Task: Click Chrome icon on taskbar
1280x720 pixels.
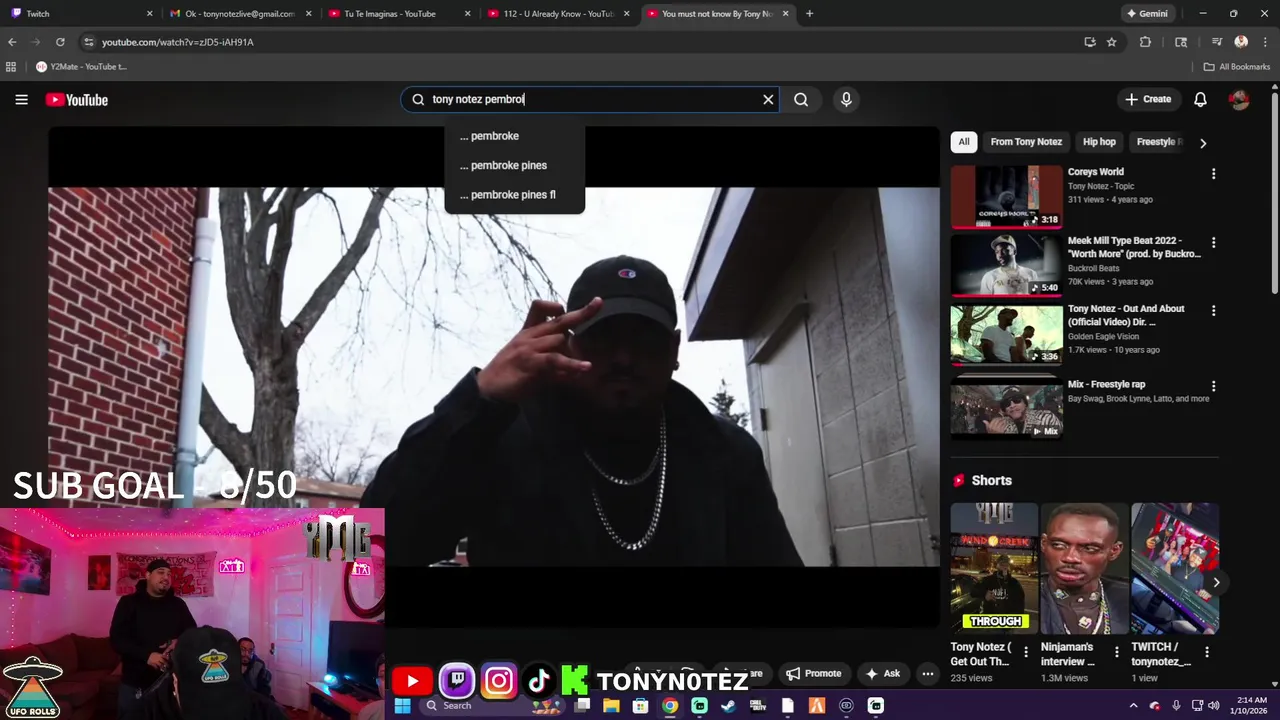Action: (670, 705)
